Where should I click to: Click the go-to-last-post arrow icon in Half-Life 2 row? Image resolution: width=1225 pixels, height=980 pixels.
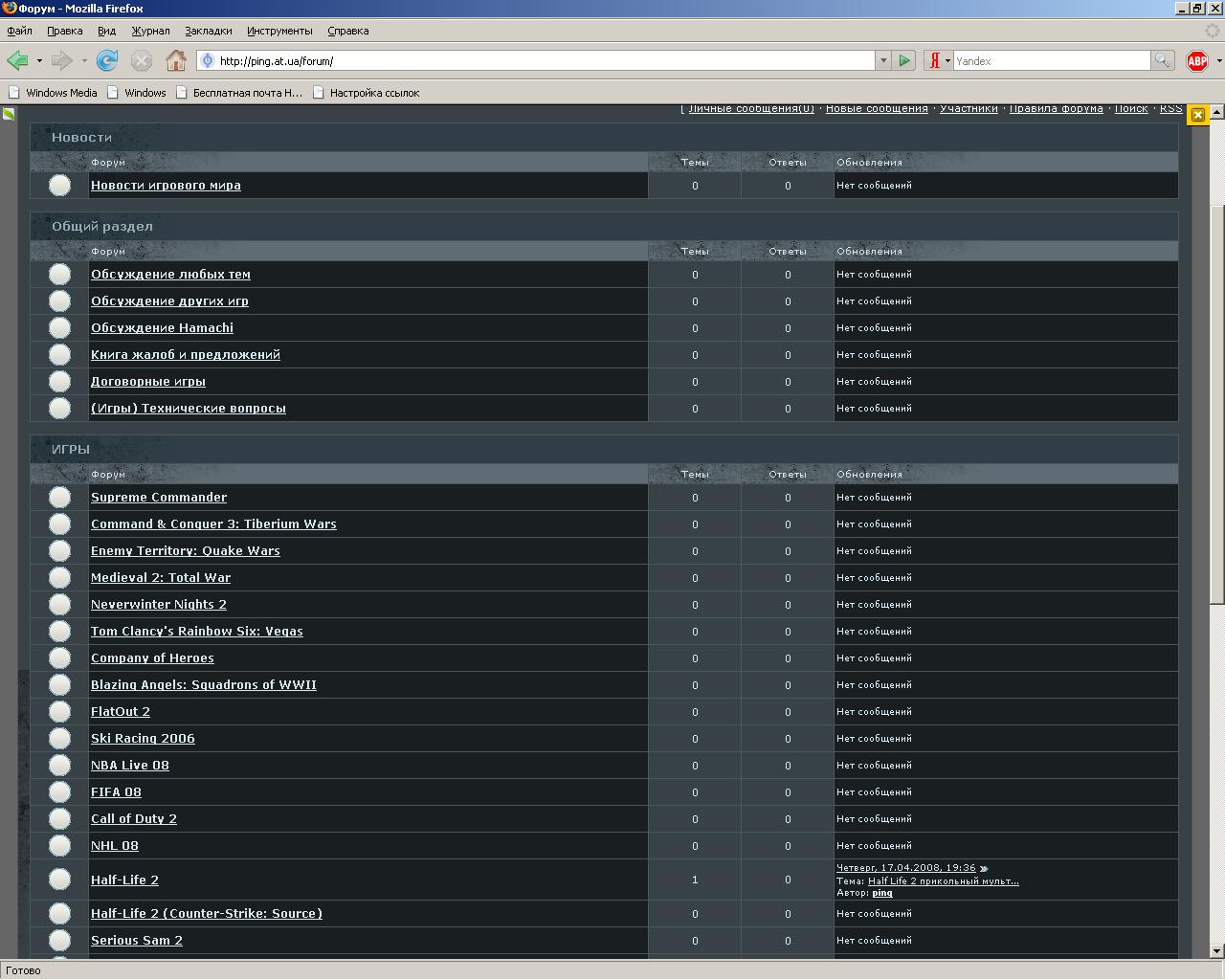[x=984, y=869]
